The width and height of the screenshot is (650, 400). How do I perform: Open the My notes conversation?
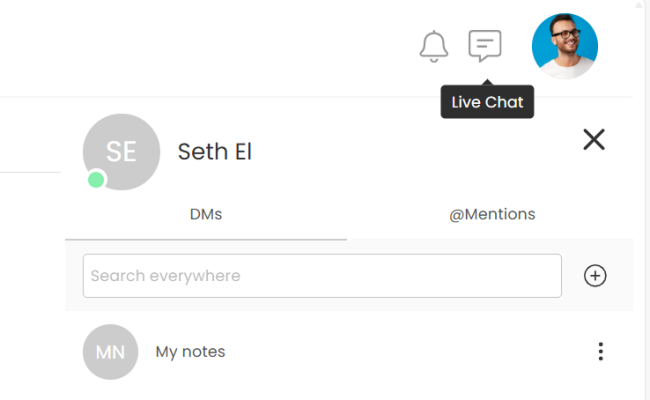tap(190, 352)
